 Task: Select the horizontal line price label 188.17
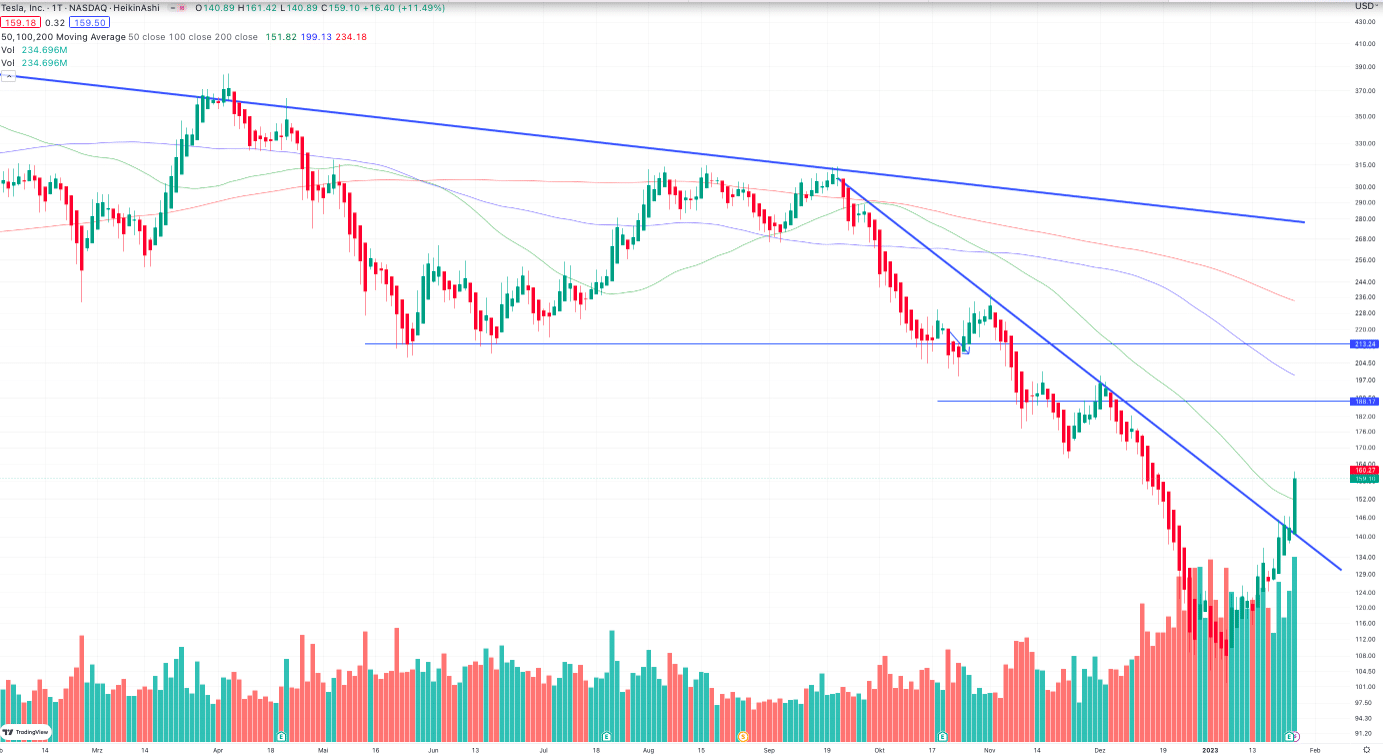[x=1365, y=401]
